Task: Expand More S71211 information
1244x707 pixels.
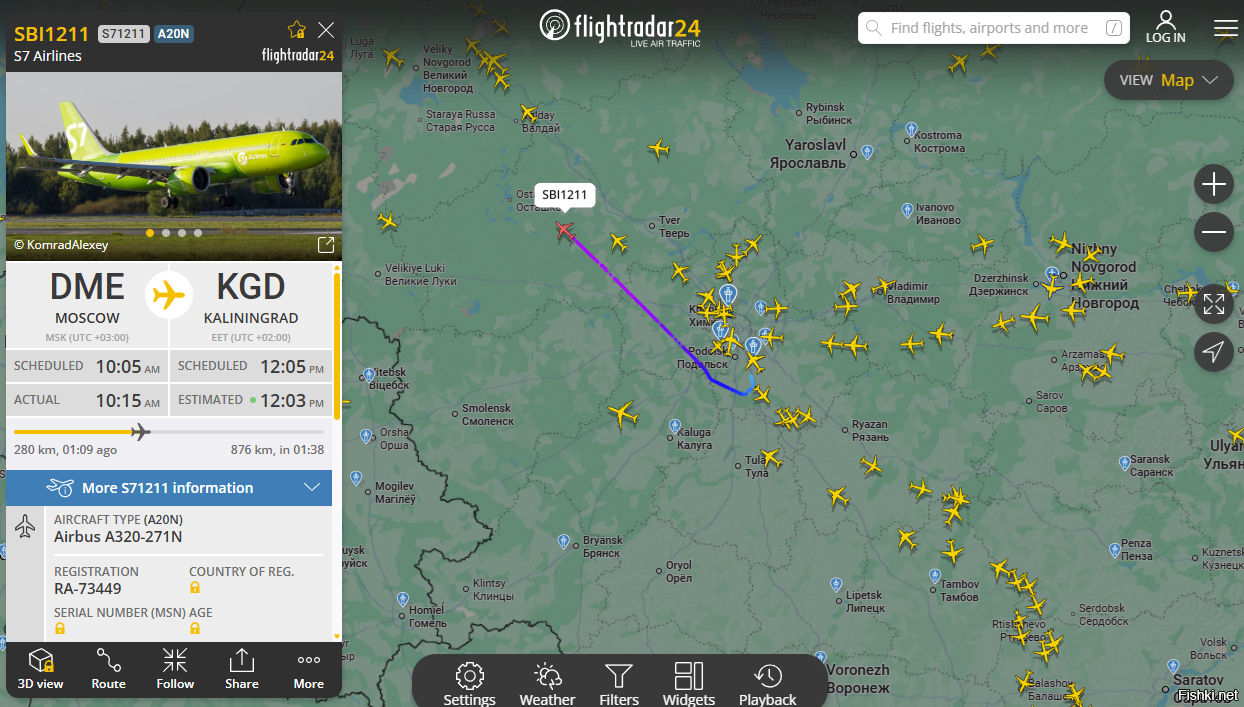Action: pos(169,488)
